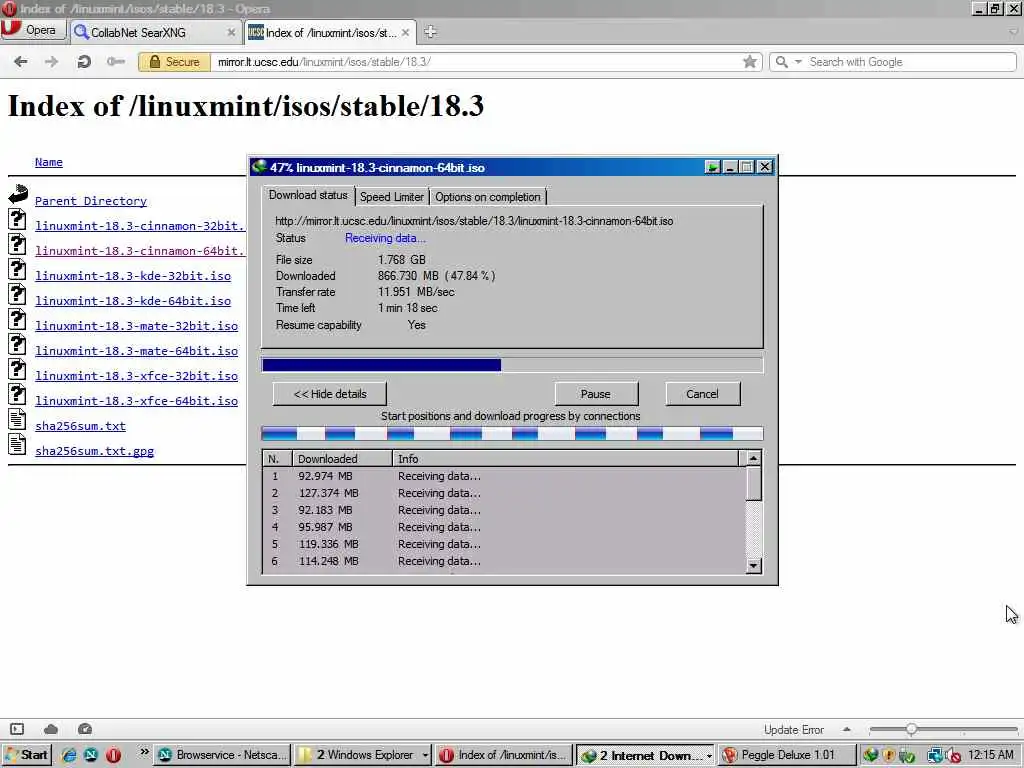The image size is (1024, 768).
Task: Open linuxmint-18.3-xfce-32bit.iso link
Action: (136, 376)
